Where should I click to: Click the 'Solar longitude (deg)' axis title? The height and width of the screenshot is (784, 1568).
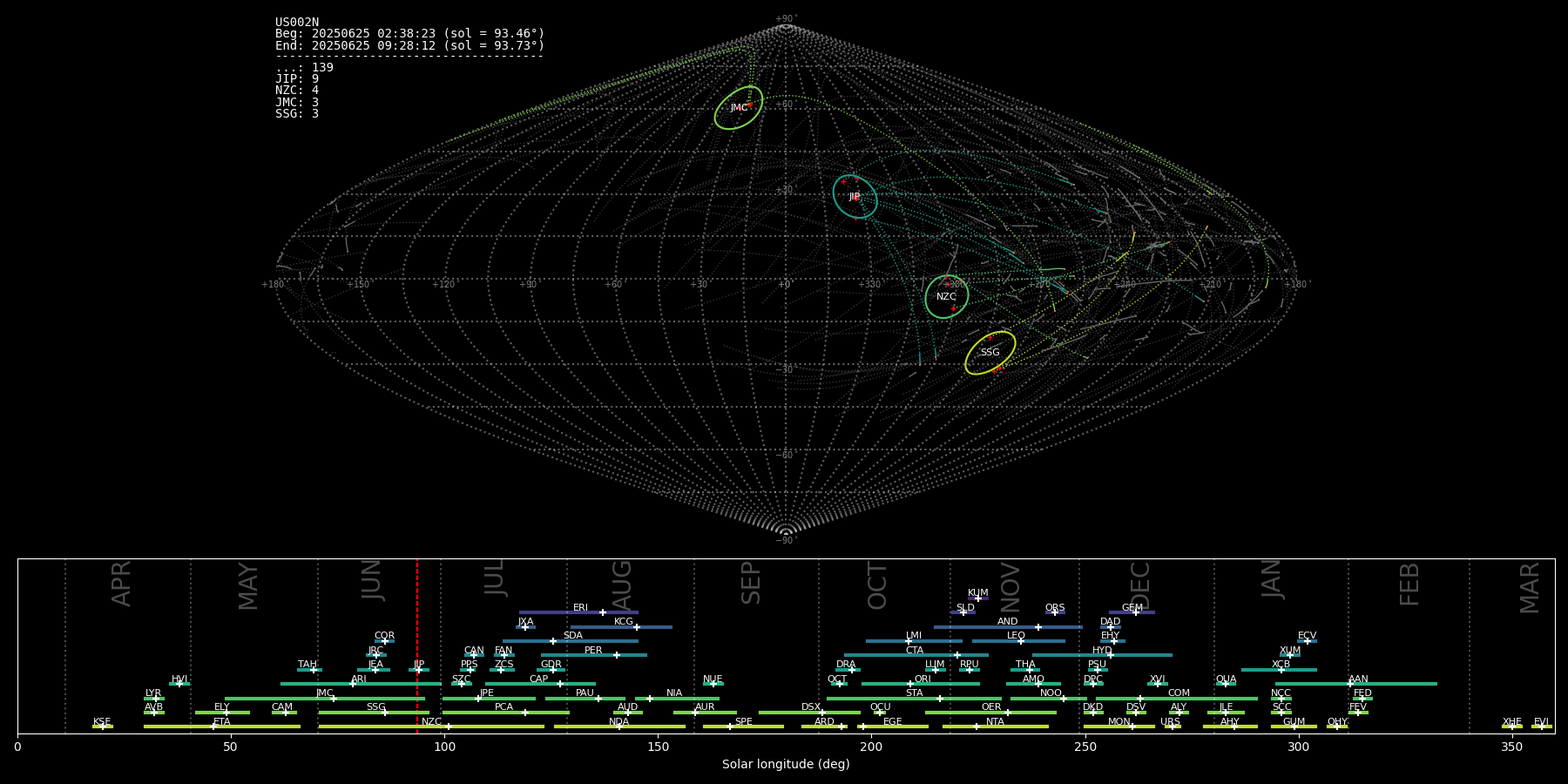(786, 764)
